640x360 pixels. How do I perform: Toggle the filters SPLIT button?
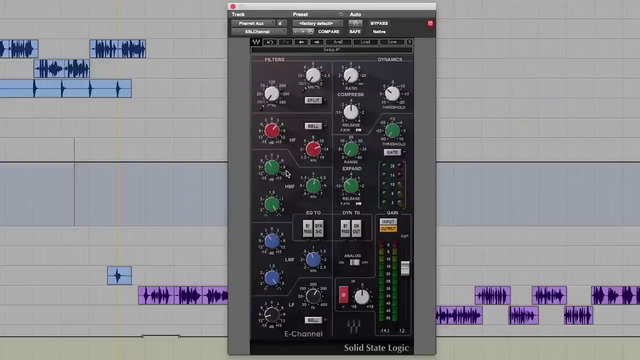point(313,100)
